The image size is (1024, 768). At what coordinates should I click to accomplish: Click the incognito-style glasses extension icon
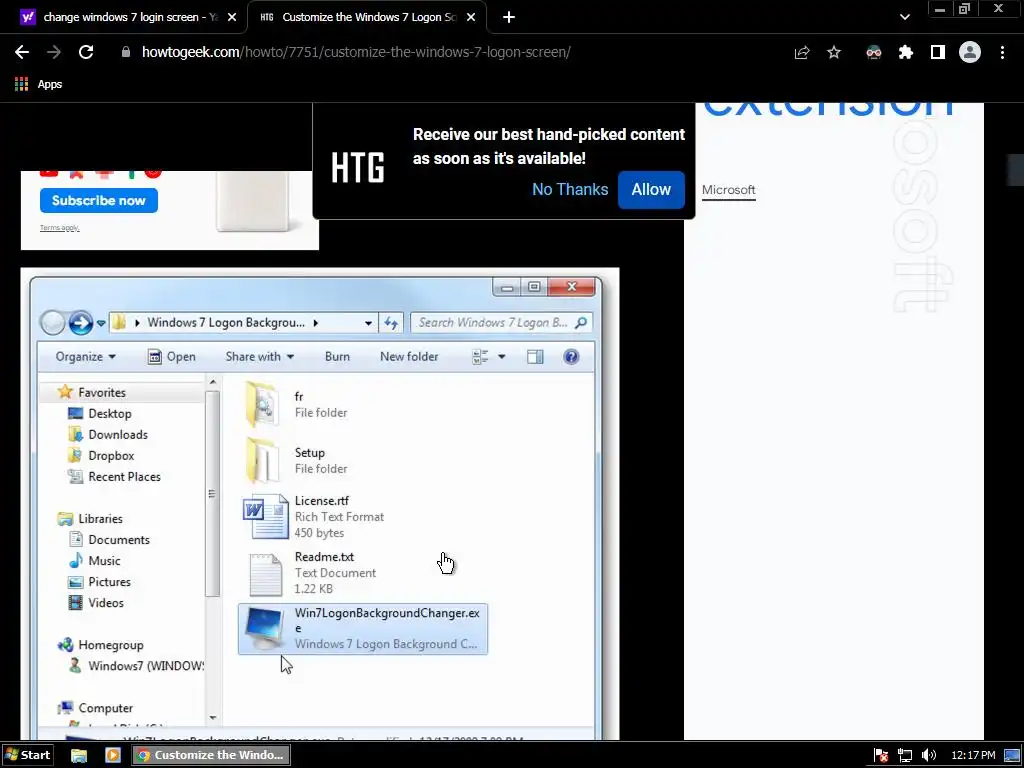[874, 52]
